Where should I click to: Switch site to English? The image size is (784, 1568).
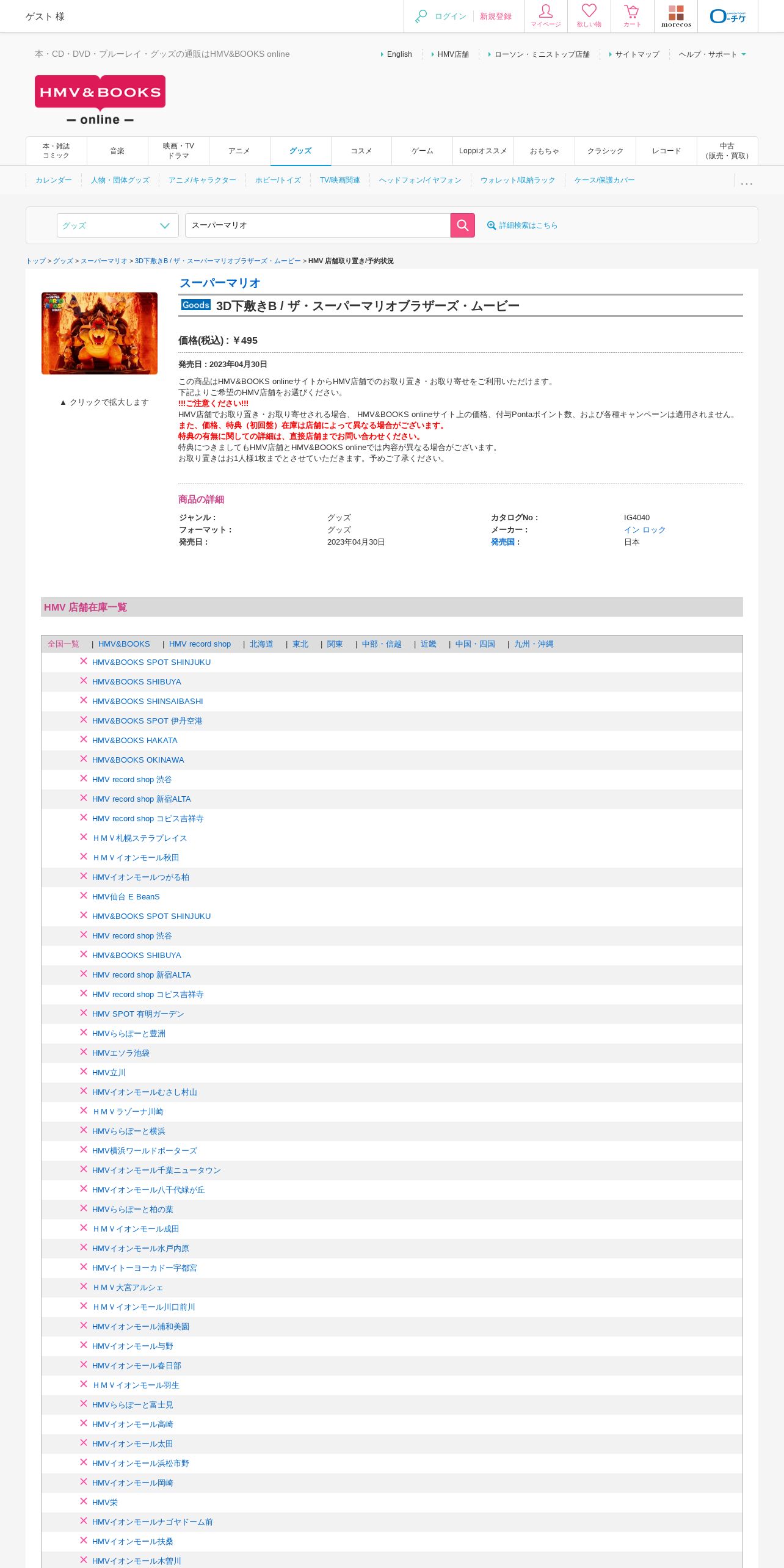click(x=399, y=54)
